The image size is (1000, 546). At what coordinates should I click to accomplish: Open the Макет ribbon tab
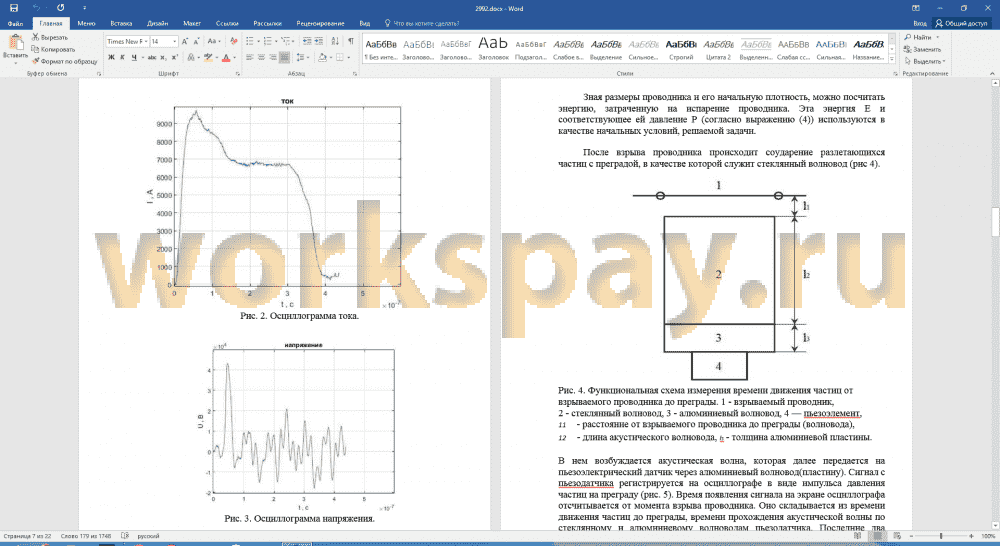(192, 24)
